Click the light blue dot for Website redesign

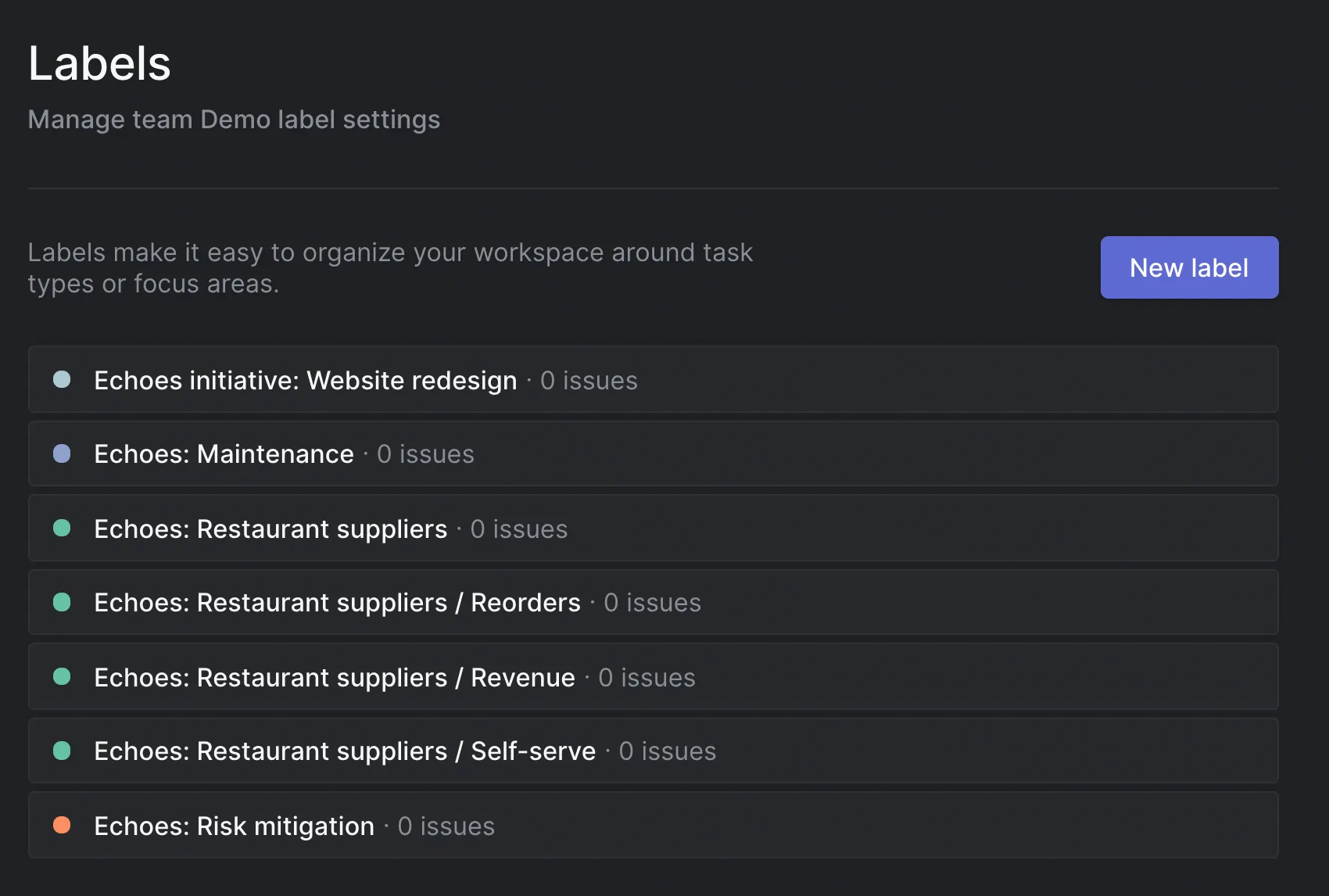(x=62, y=380)
